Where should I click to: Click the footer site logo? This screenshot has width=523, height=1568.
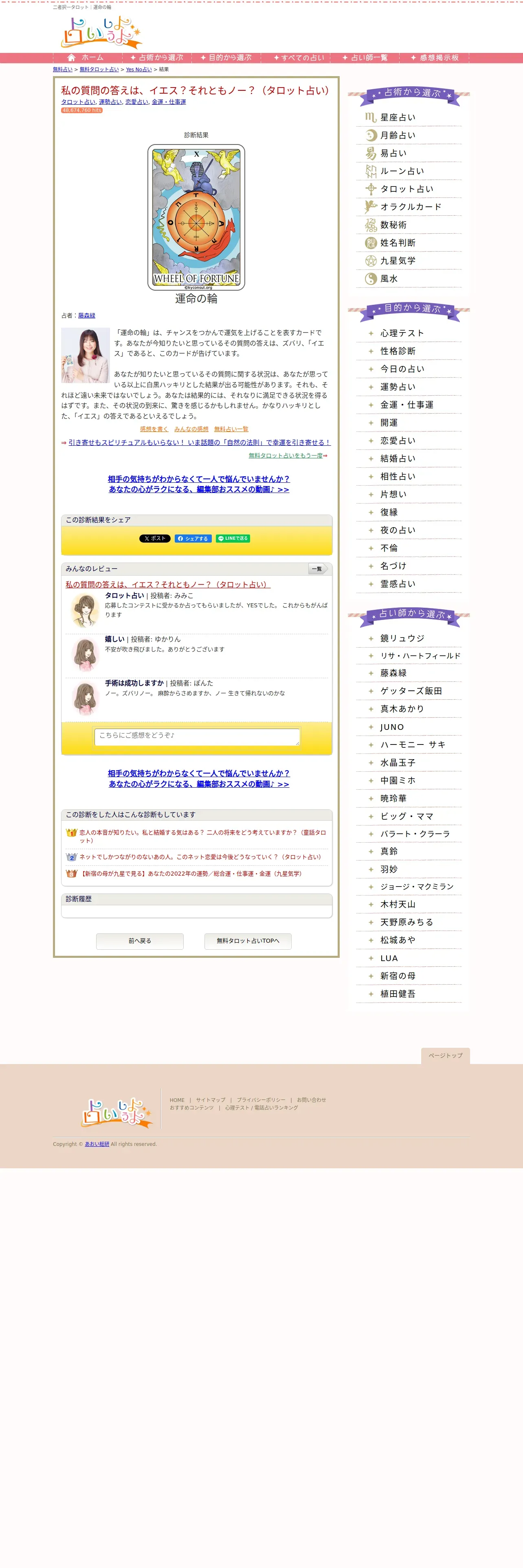pos(117,1114)
